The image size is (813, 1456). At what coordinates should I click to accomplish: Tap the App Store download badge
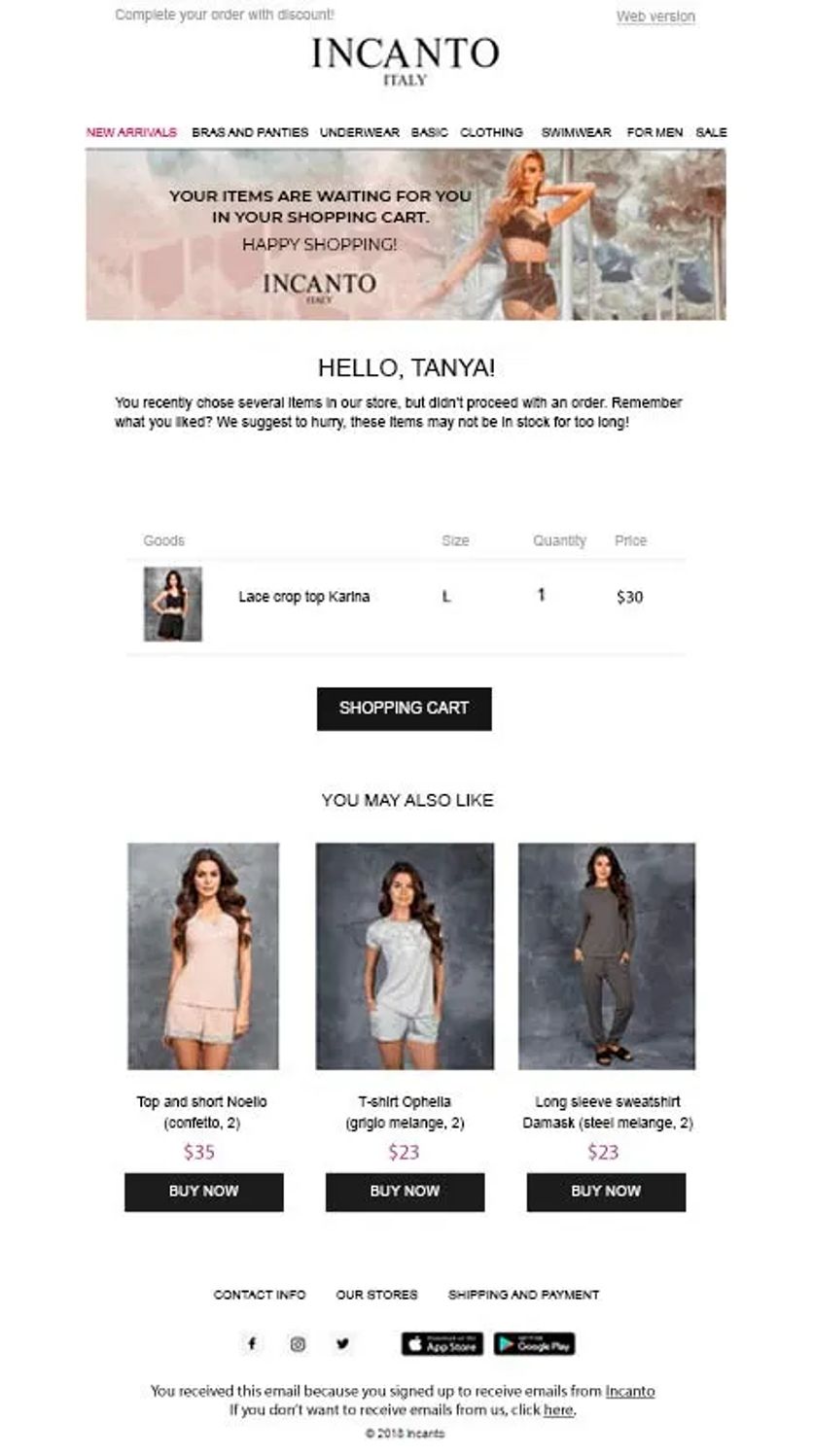pos(442,1343)
